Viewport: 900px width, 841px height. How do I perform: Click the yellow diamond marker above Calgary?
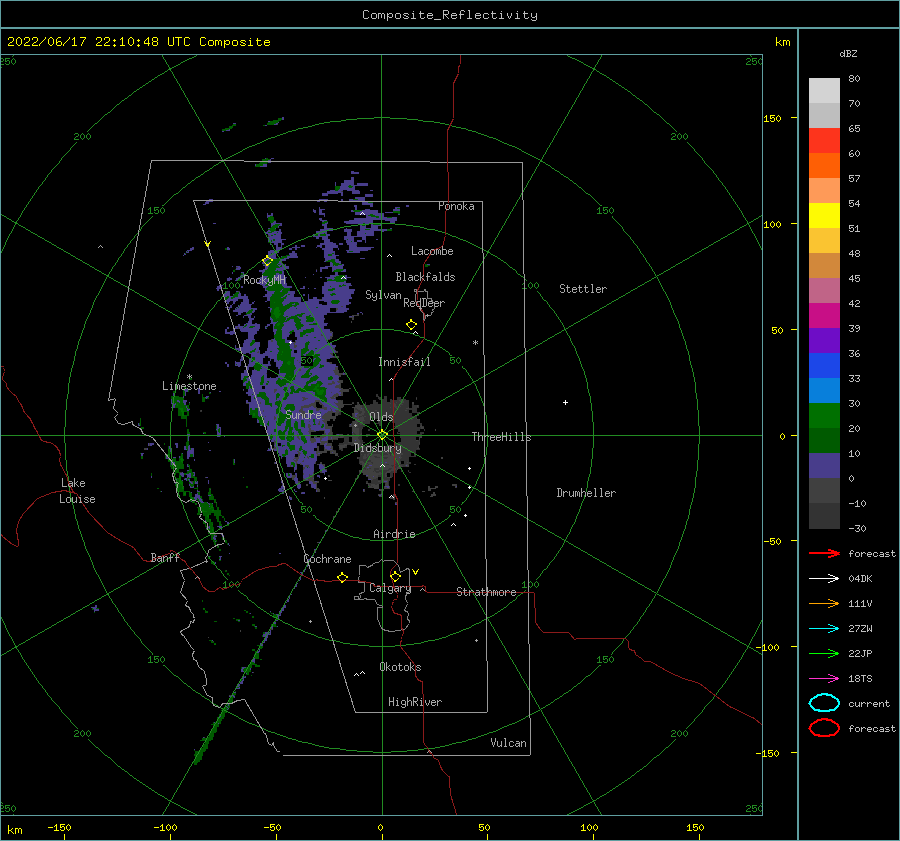[x=395, y=576]
